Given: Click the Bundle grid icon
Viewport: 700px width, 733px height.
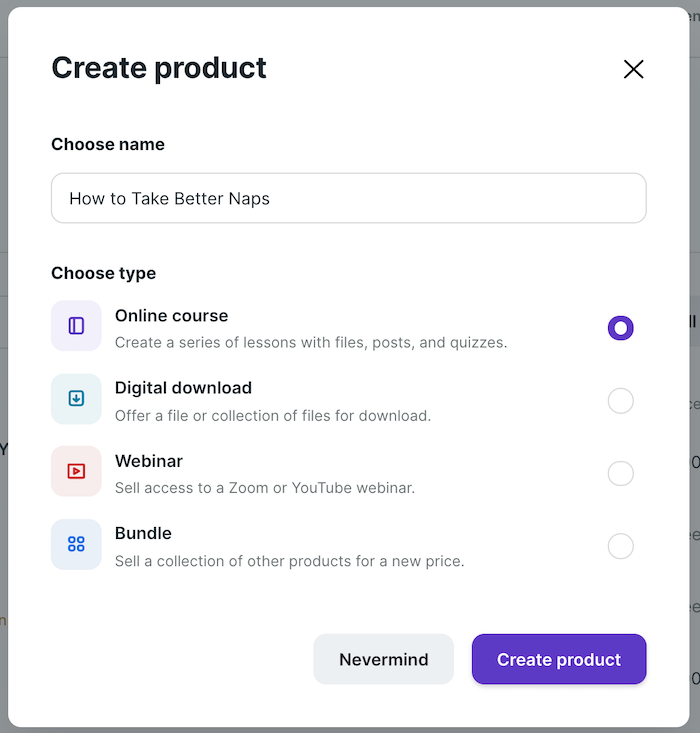Looking at the screenshot, I should point(76,544).
